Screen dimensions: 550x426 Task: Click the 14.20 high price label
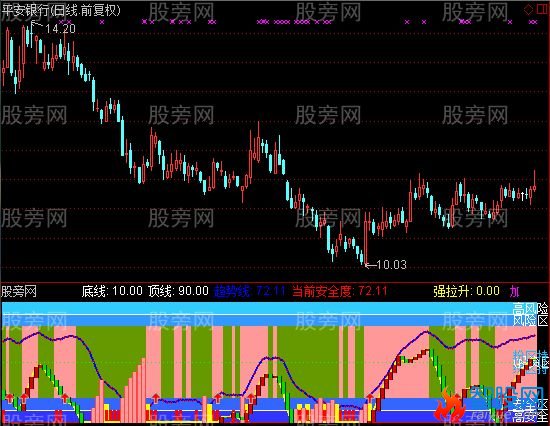[x=60, y=28]
